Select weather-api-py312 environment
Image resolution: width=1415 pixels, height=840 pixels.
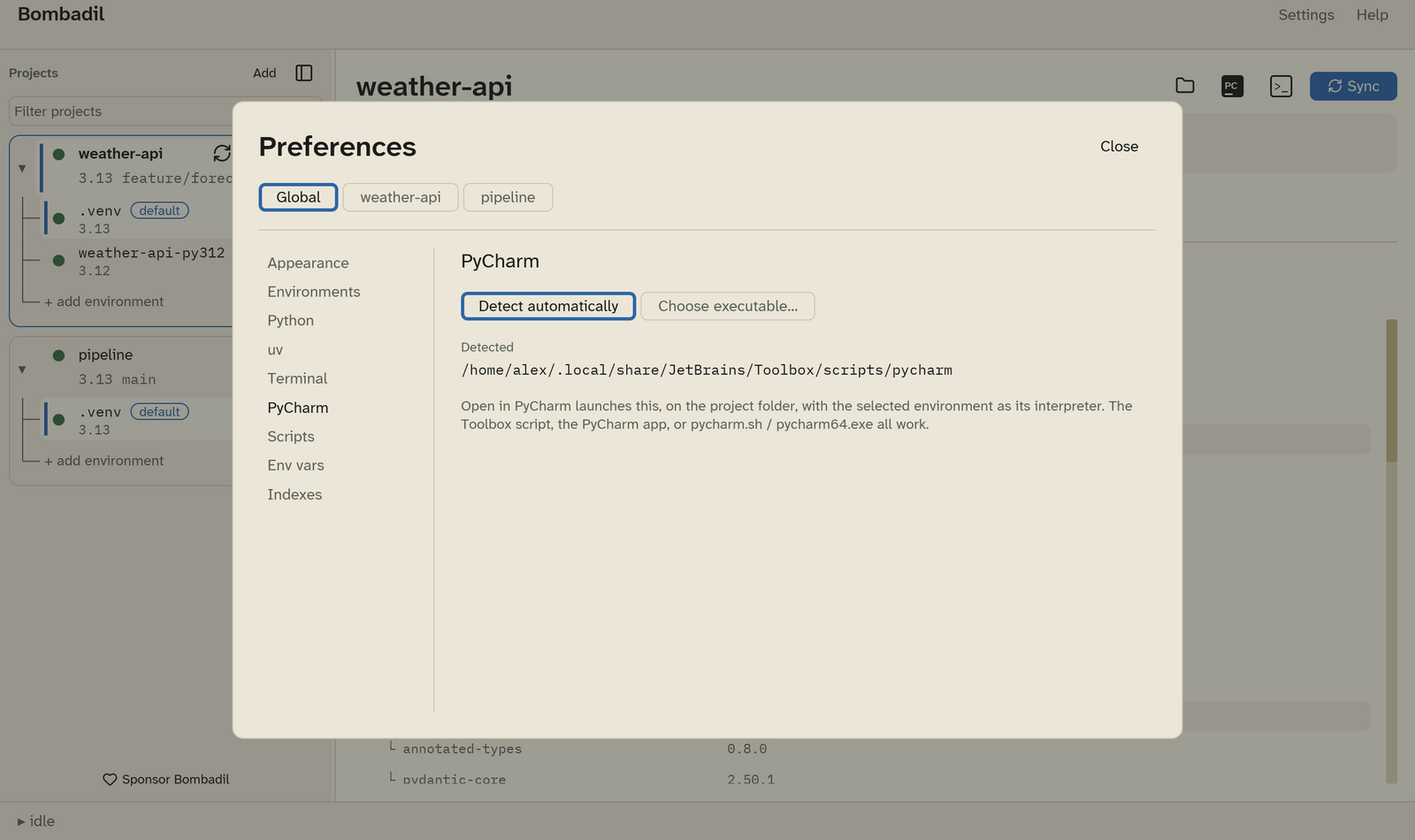pos(151,253)
